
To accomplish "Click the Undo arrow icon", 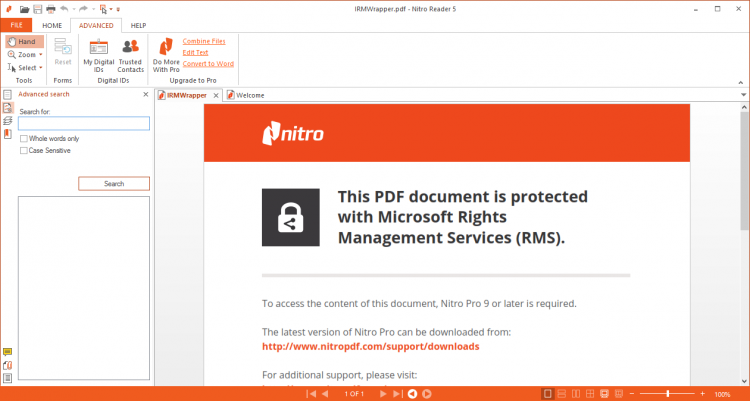I will click(64, 9).
